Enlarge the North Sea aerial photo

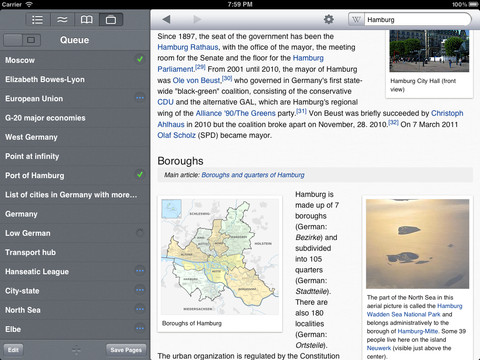(x=417, y=244)
